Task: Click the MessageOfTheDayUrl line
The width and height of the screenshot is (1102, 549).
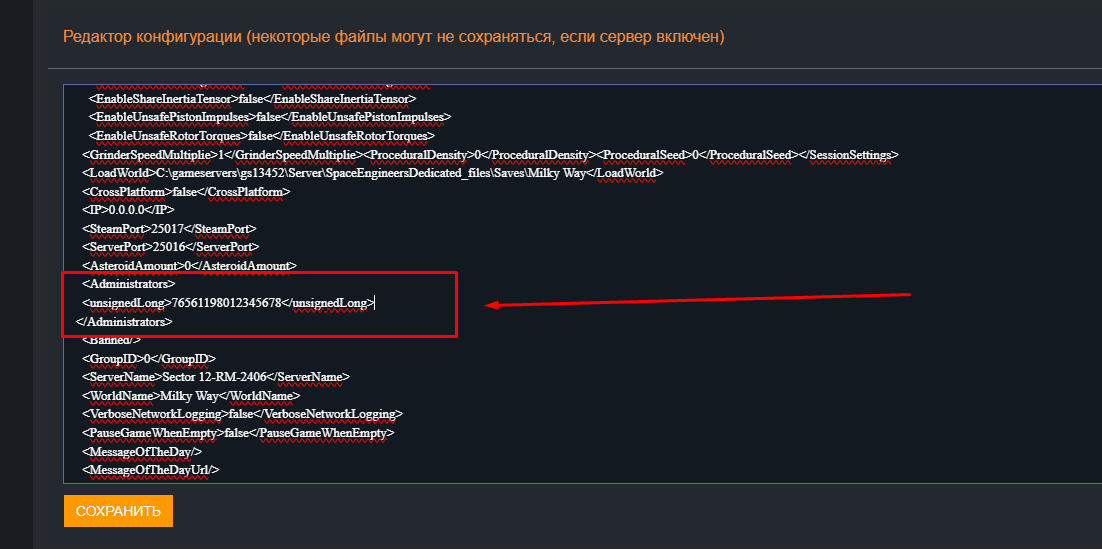Action: pyautogui.click(x=150, y=470)
